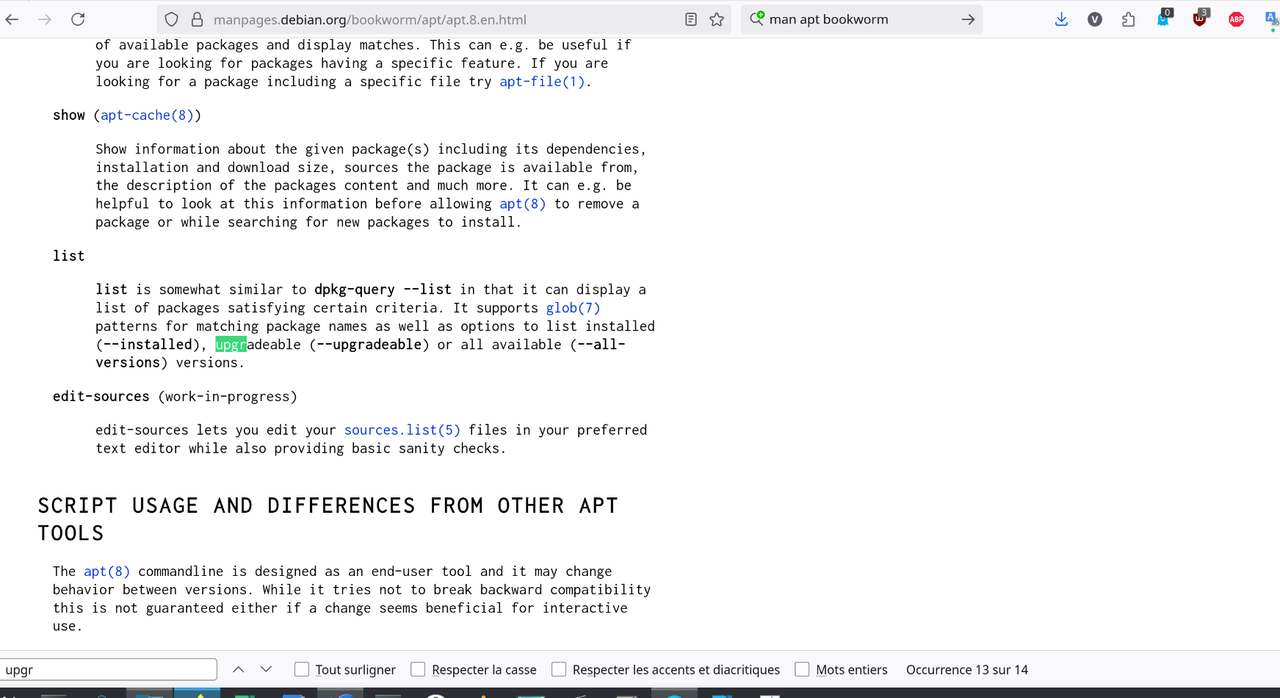Open apt(8) link in script usage paragraph
This screenshot has width=1280, height=698.
click(x=107, y=571)
